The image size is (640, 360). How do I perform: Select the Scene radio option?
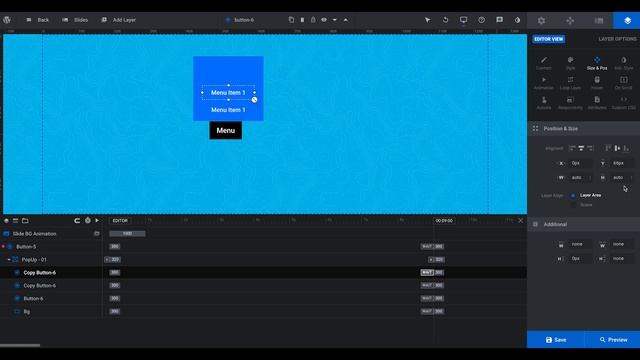point(573,205)
